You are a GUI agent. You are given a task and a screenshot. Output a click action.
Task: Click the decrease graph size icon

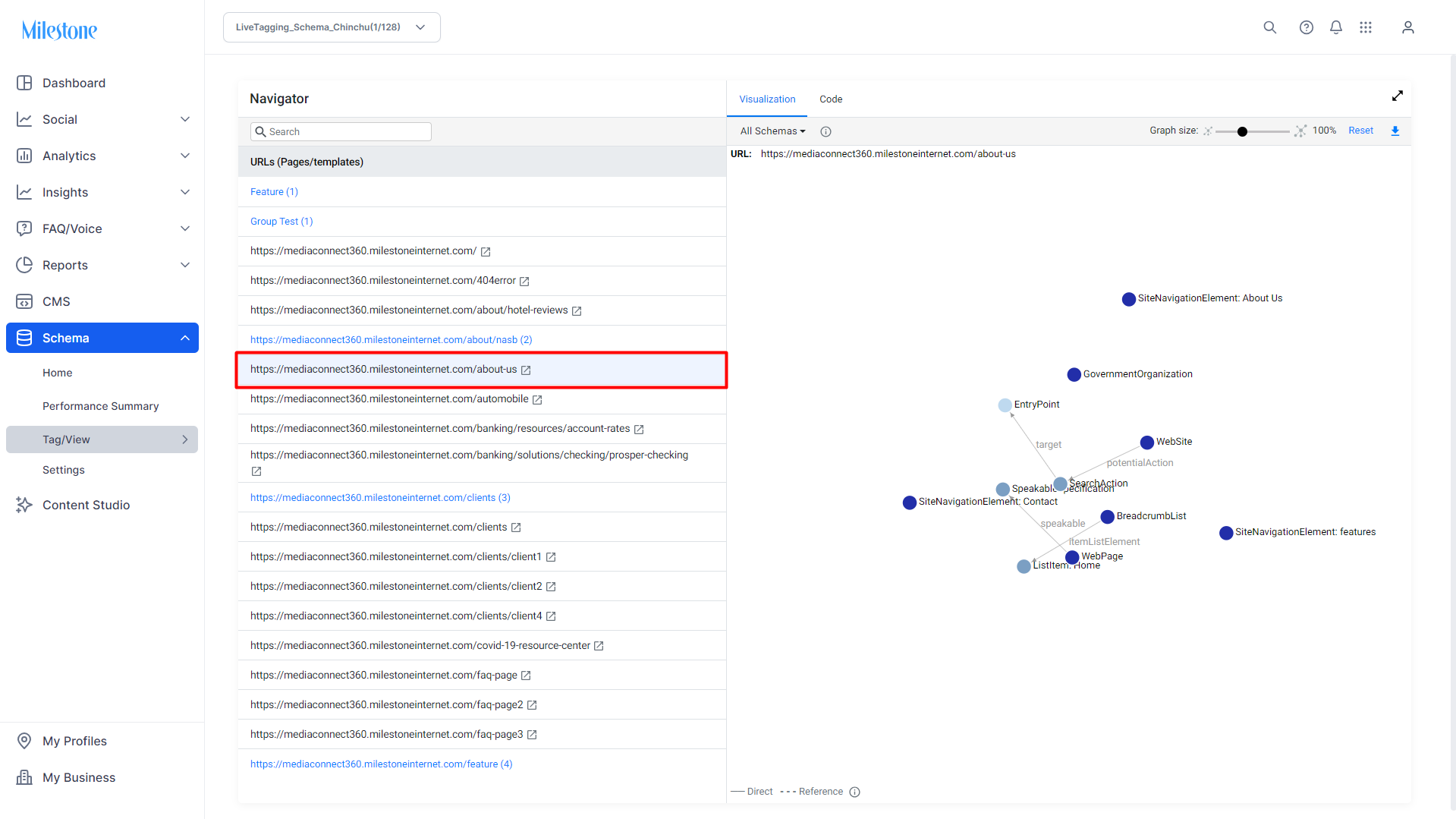coord(1208,131)
